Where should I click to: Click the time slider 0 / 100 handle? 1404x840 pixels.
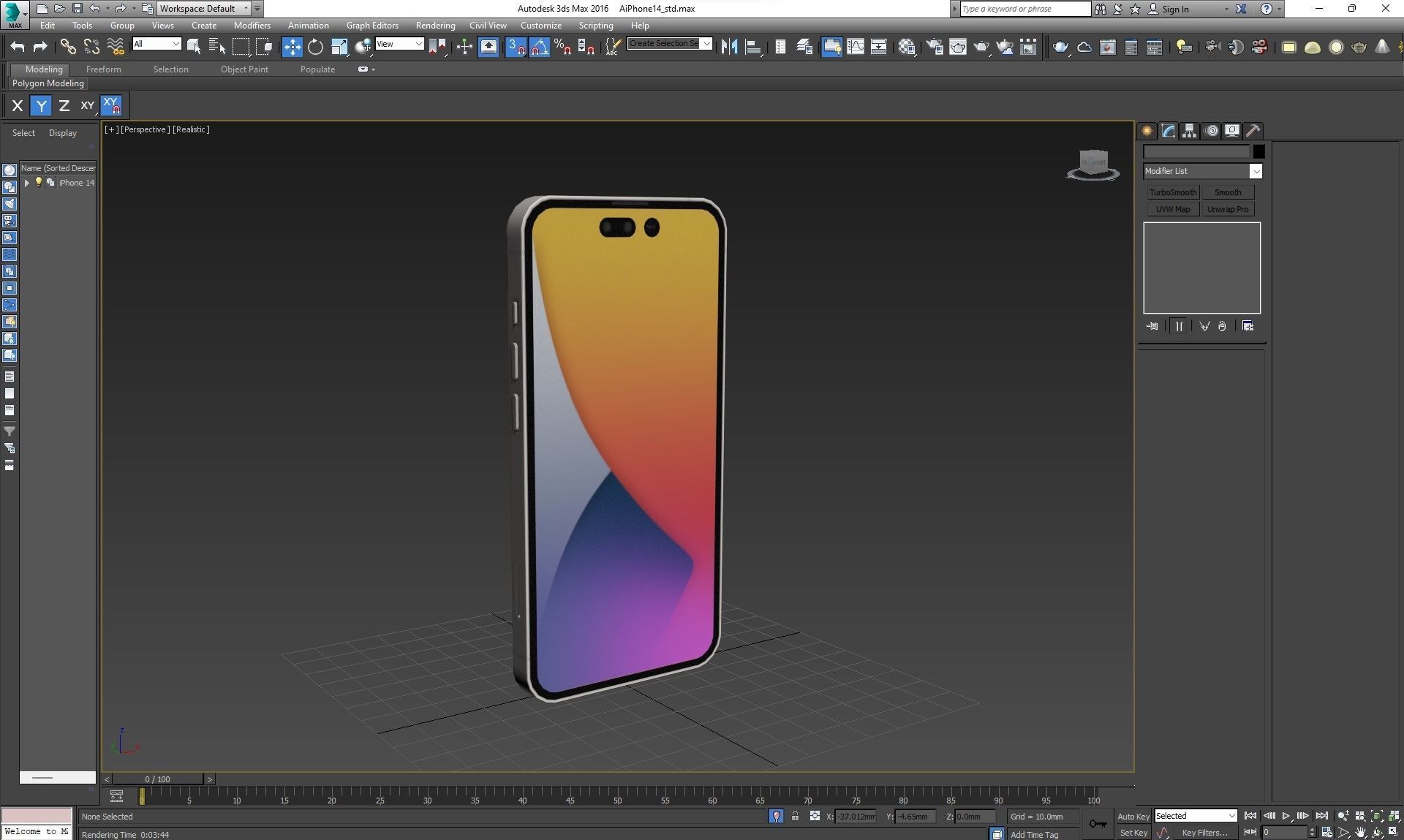point(158,779)
